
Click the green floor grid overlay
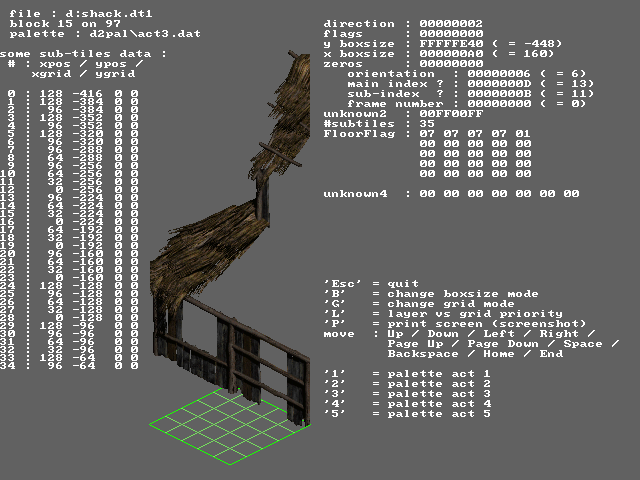(230, 426)
